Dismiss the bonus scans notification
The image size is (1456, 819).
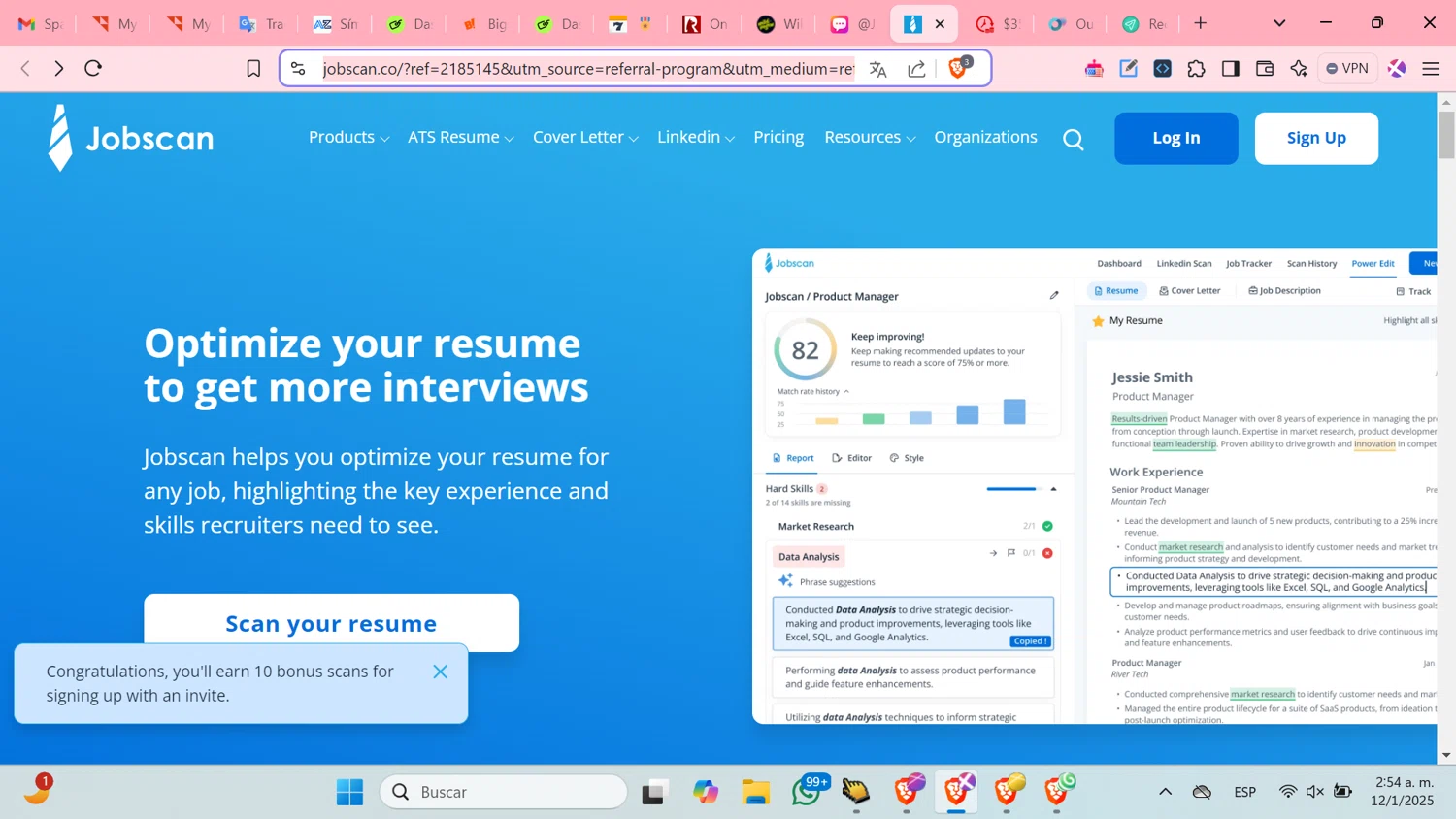(x=440, y=672)
